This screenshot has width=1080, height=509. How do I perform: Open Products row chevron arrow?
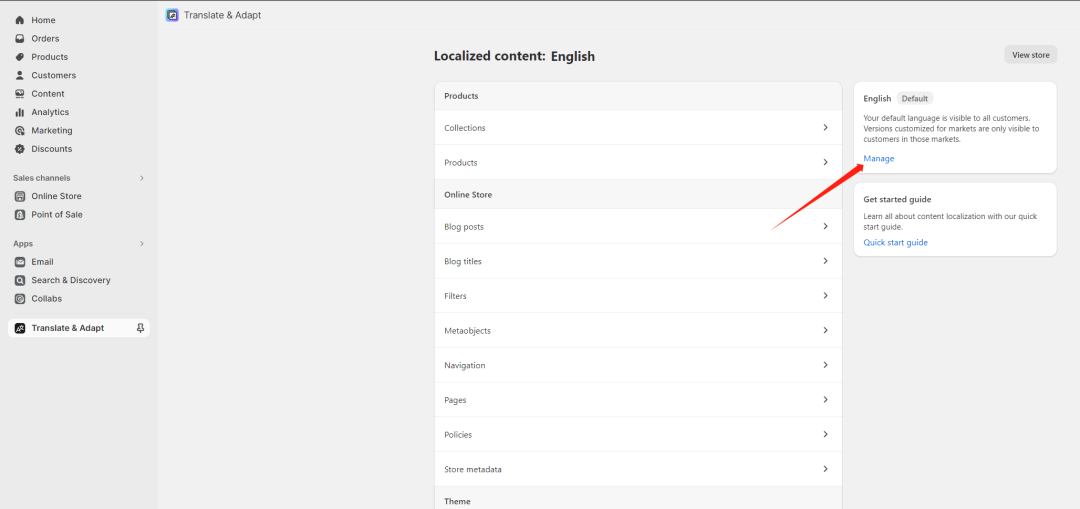(825, 162)
